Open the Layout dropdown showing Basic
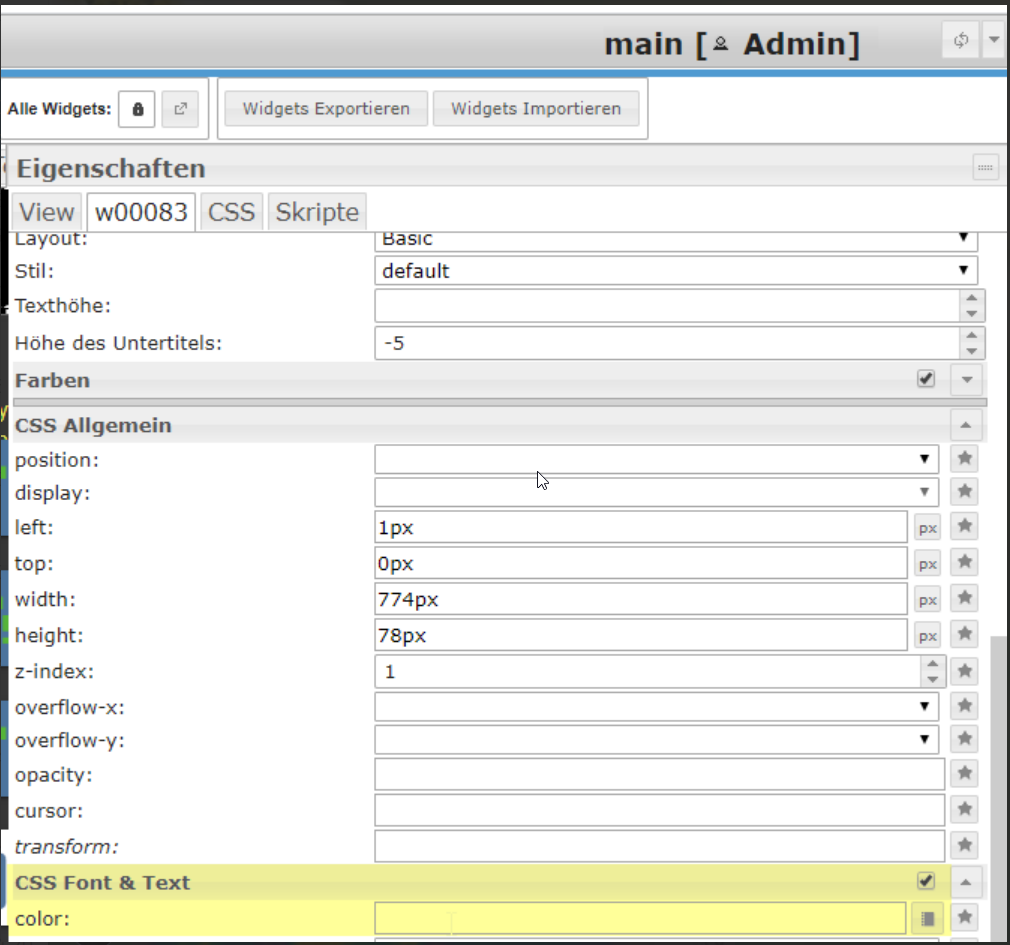The width and height of the screenshot is (1010, 945). pyautogui.click(x=676, y=240)
